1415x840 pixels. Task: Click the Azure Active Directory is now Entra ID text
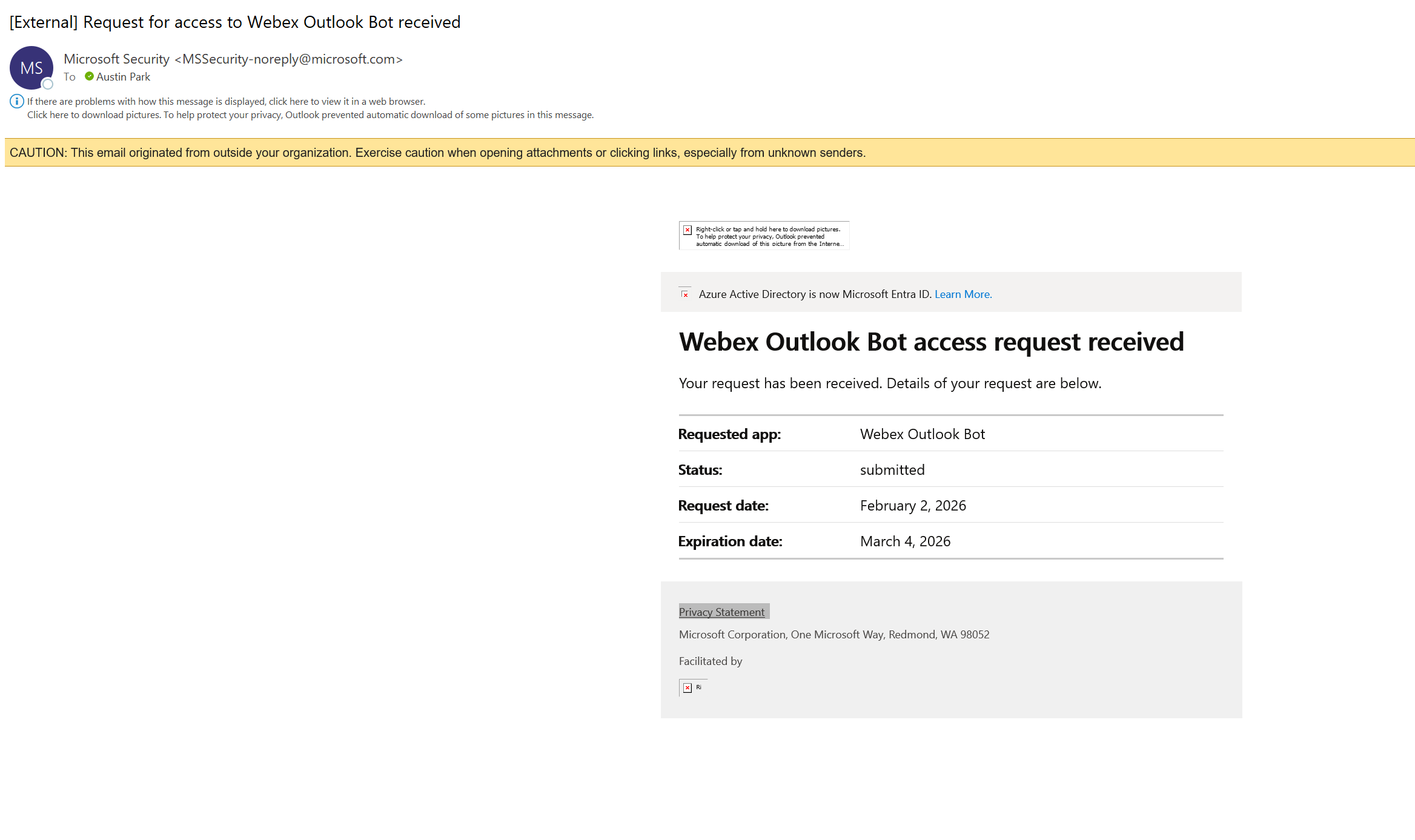[x=815, y=294]
